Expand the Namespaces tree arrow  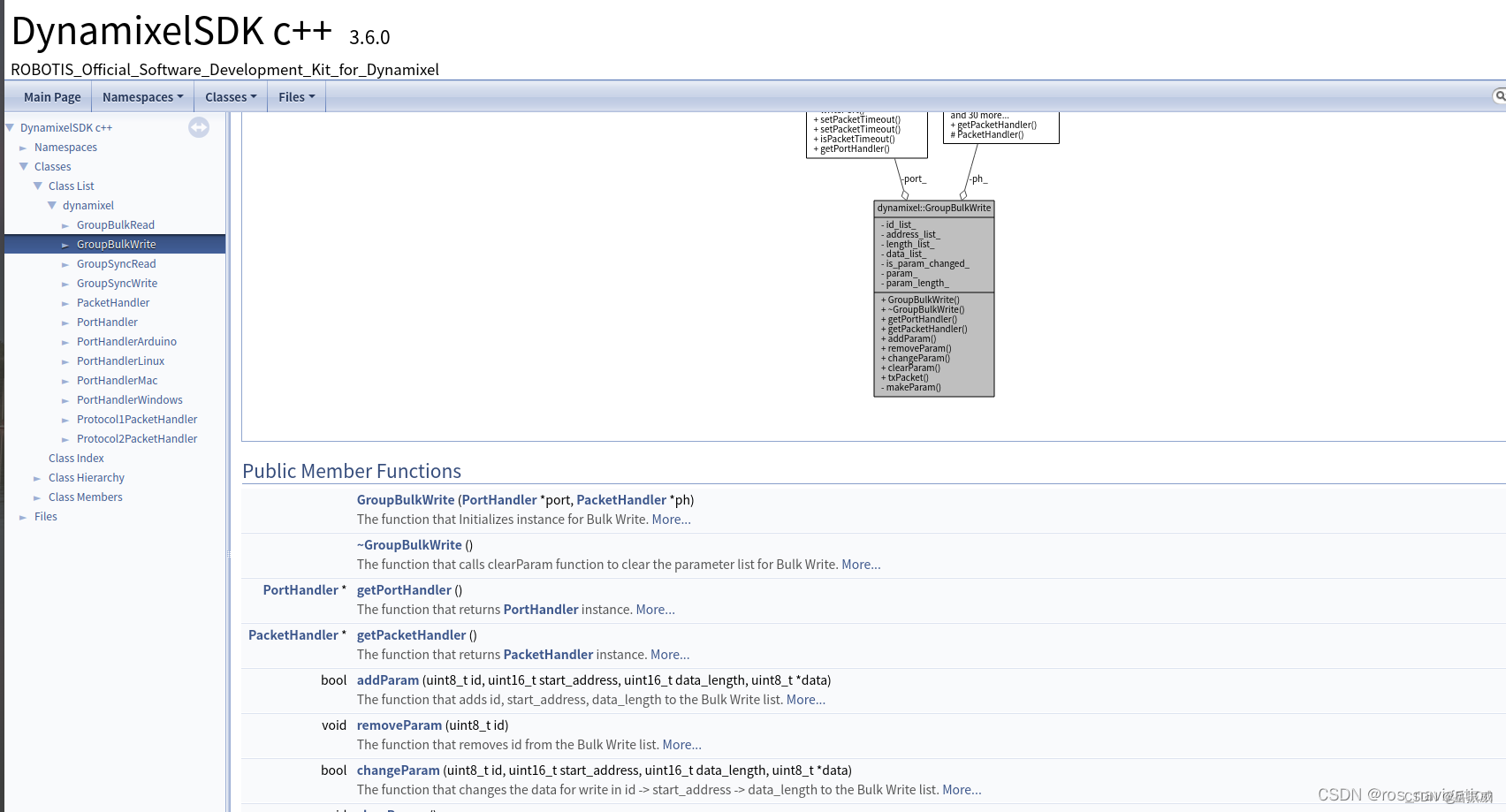pyautogui.click(x=23, y=148)
